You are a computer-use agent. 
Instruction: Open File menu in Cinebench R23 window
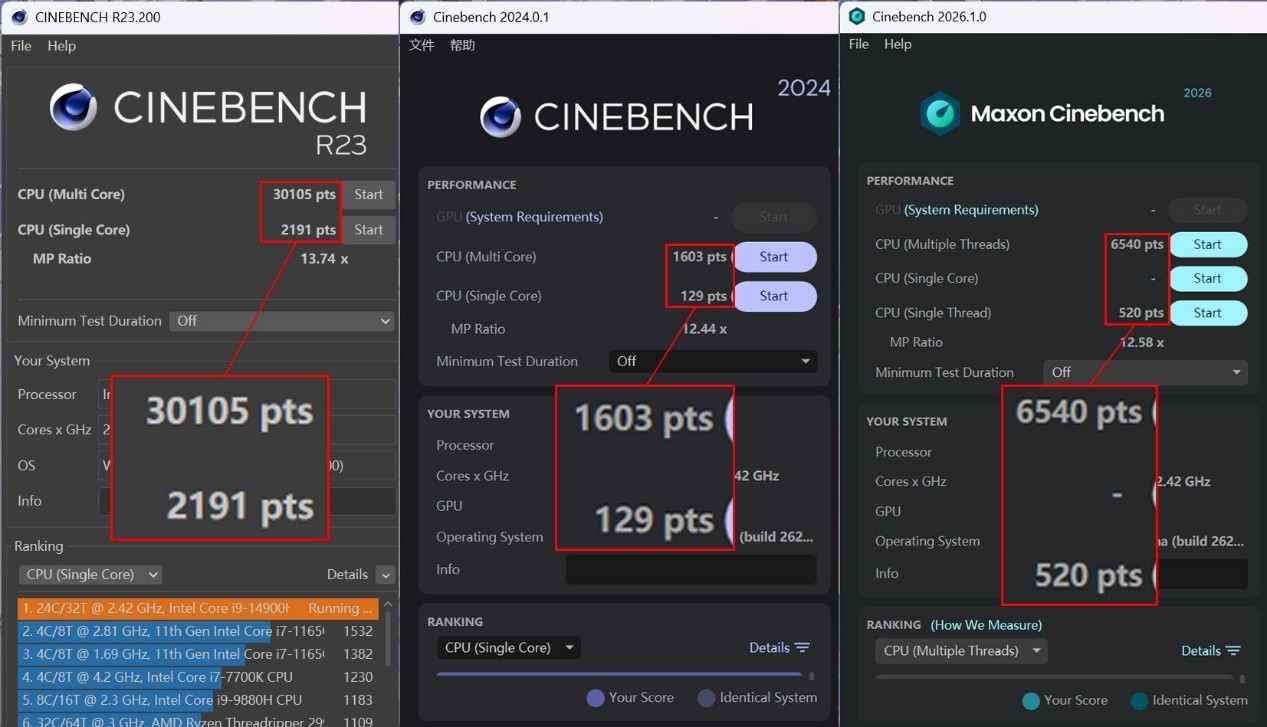[x=21, y=46]
